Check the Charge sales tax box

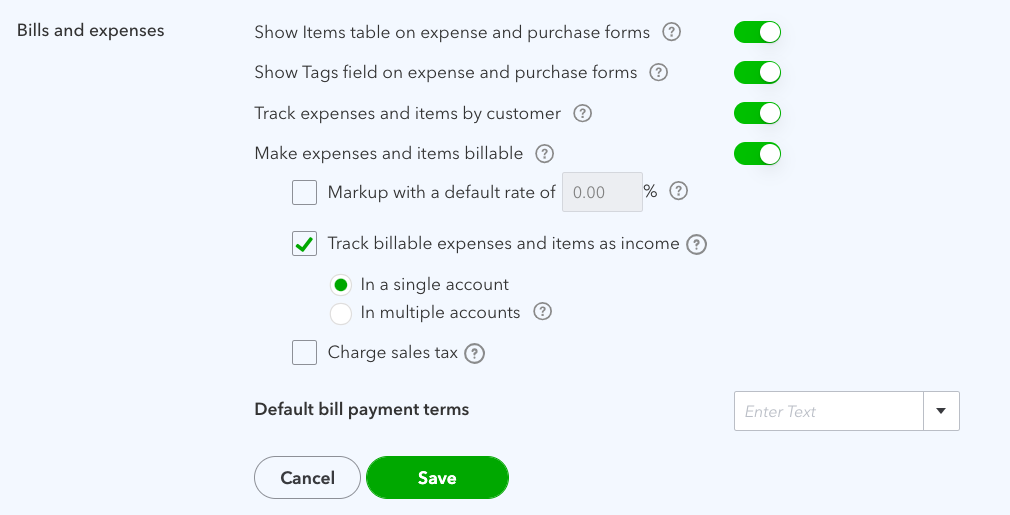click(305, 352)
